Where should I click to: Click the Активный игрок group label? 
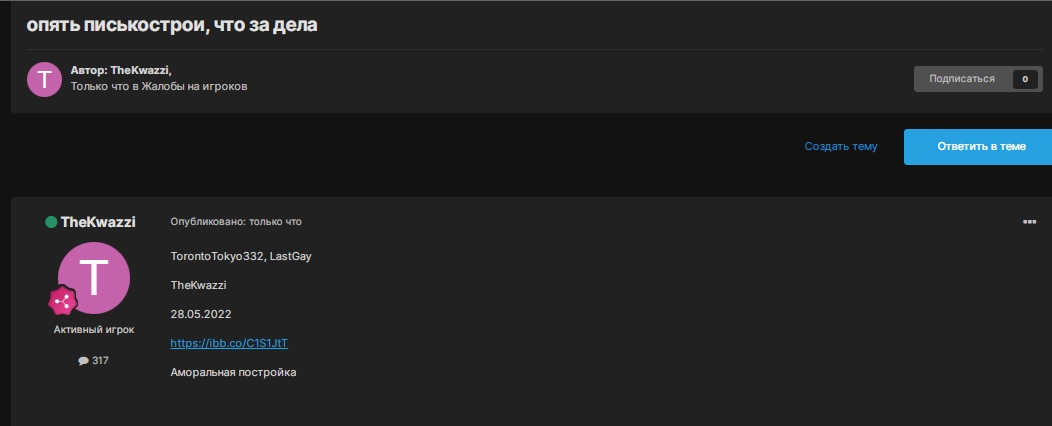pyautogui.click(x=94, y=329)
